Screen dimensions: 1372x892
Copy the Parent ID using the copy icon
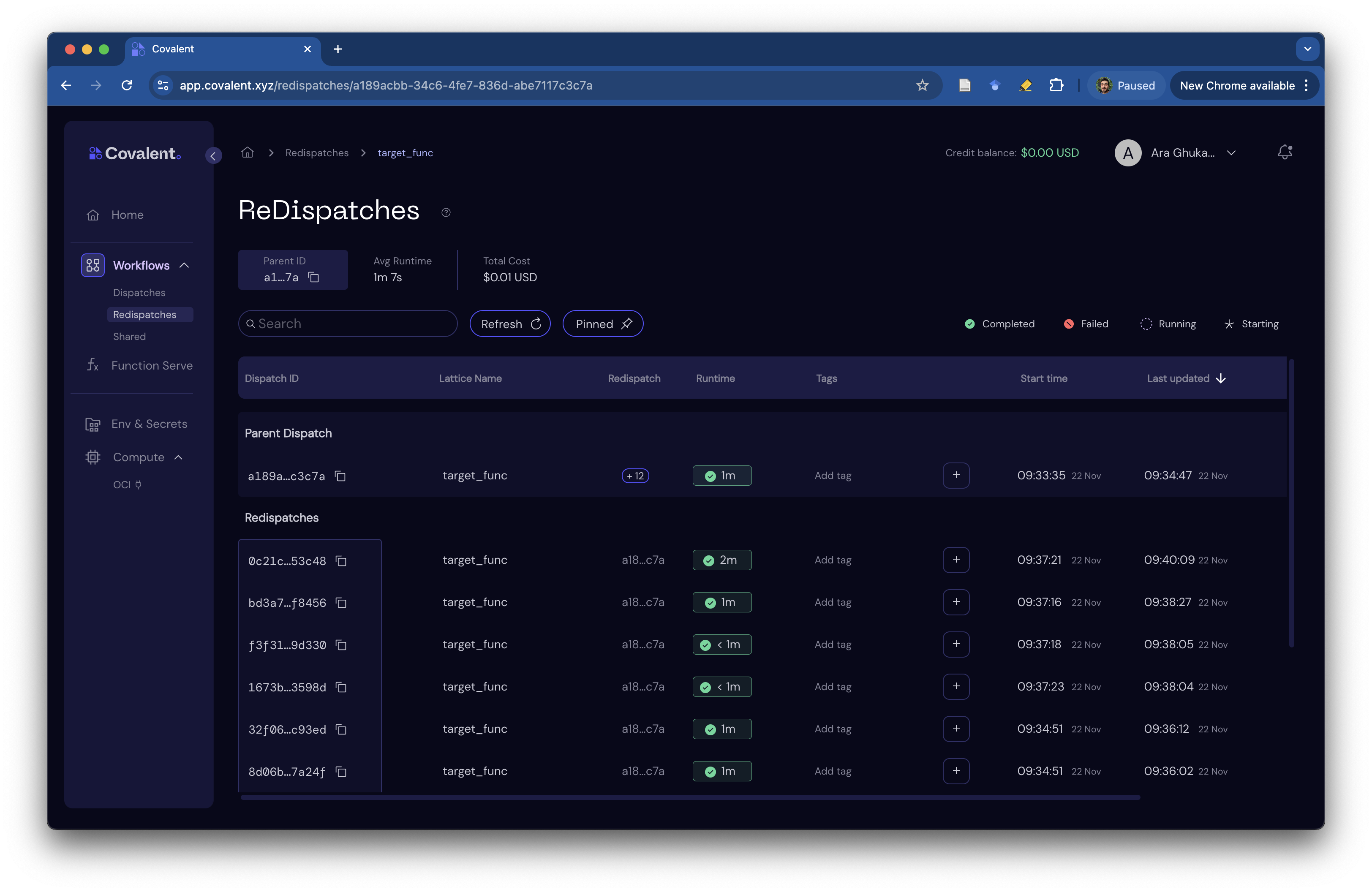(x=313, y=278)
